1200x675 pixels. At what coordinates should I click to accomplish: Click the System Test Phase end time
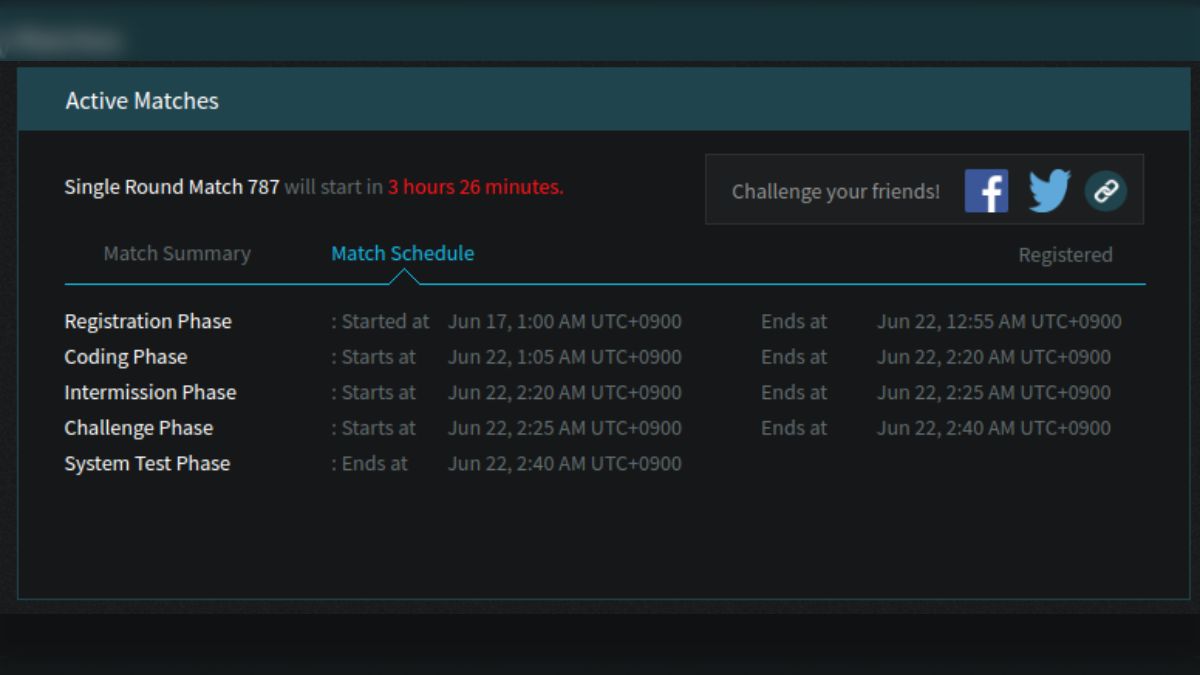pos(565,464)
